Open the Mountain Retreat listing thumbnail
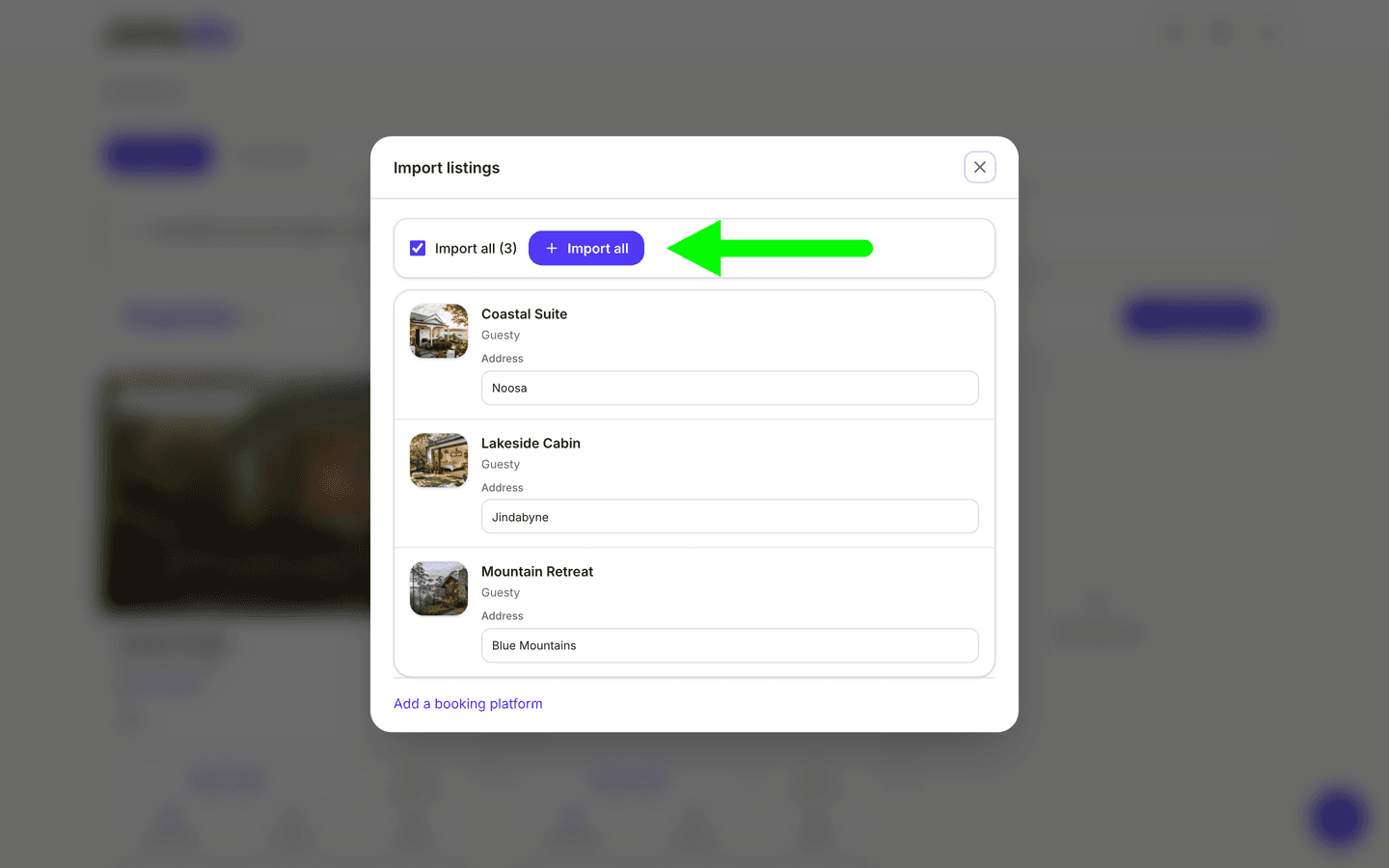The height and width of the screenshot is (868, 1389). pyautogui.click(x=439, y=588)
